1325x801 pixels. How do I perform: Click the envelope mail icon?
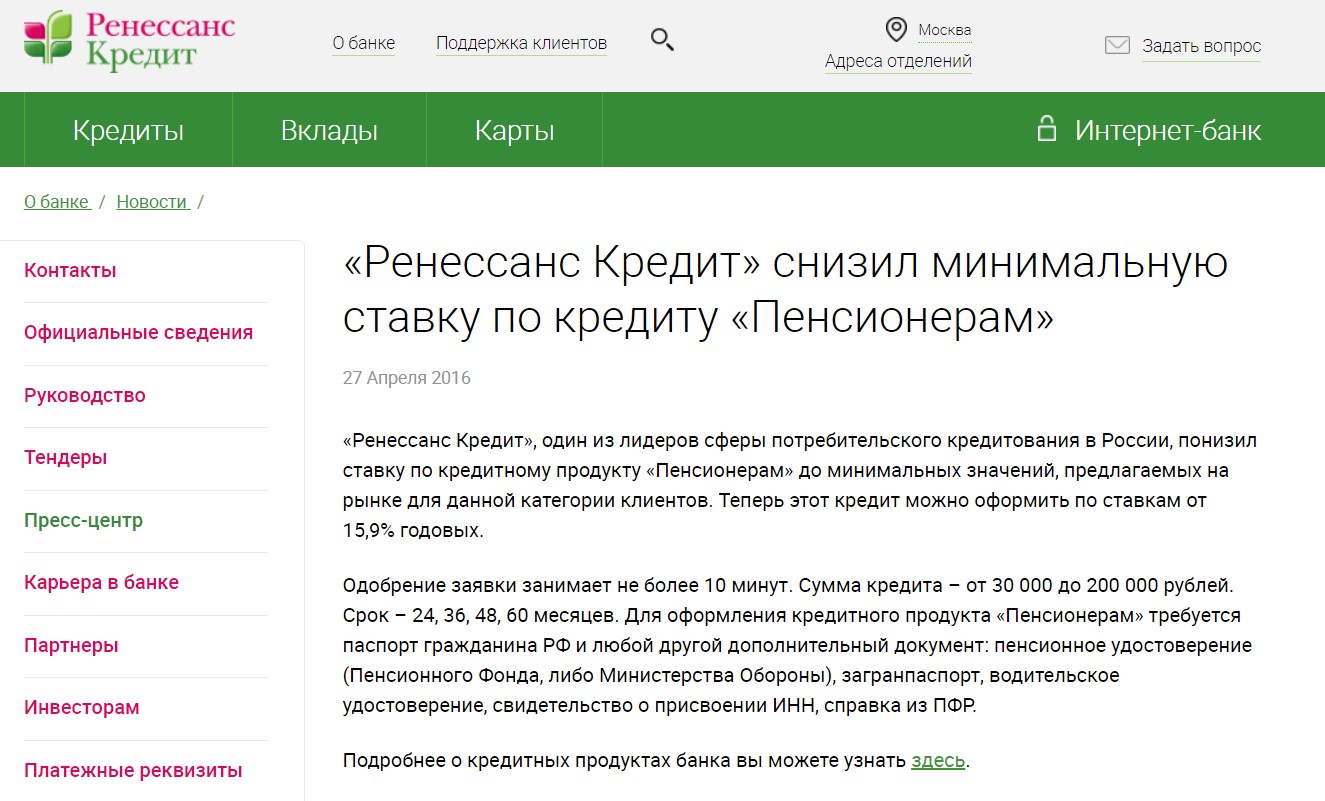coord(1117,45)
